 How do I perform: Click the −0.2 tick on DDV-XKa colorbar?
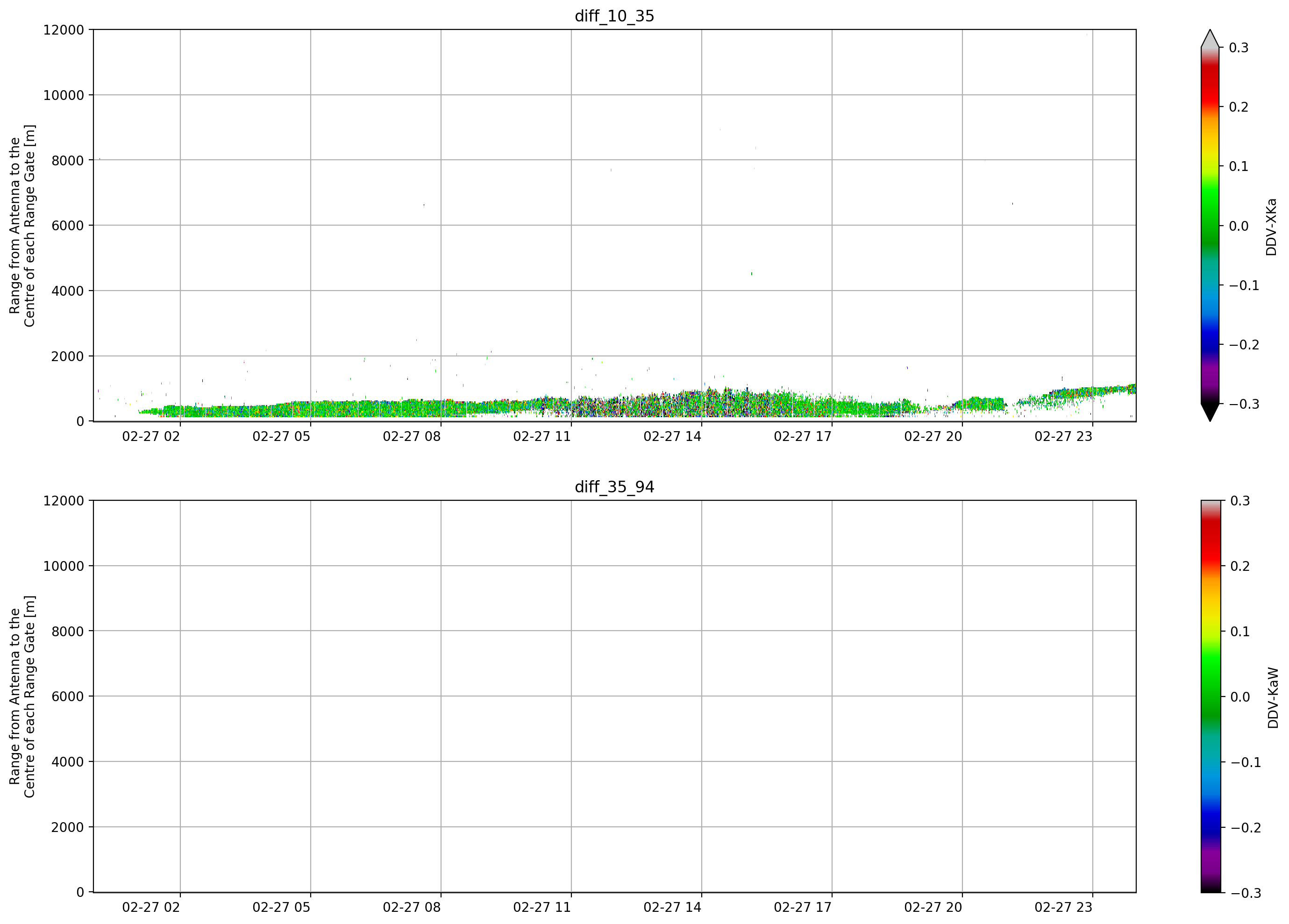click(x=1244, y=345)
